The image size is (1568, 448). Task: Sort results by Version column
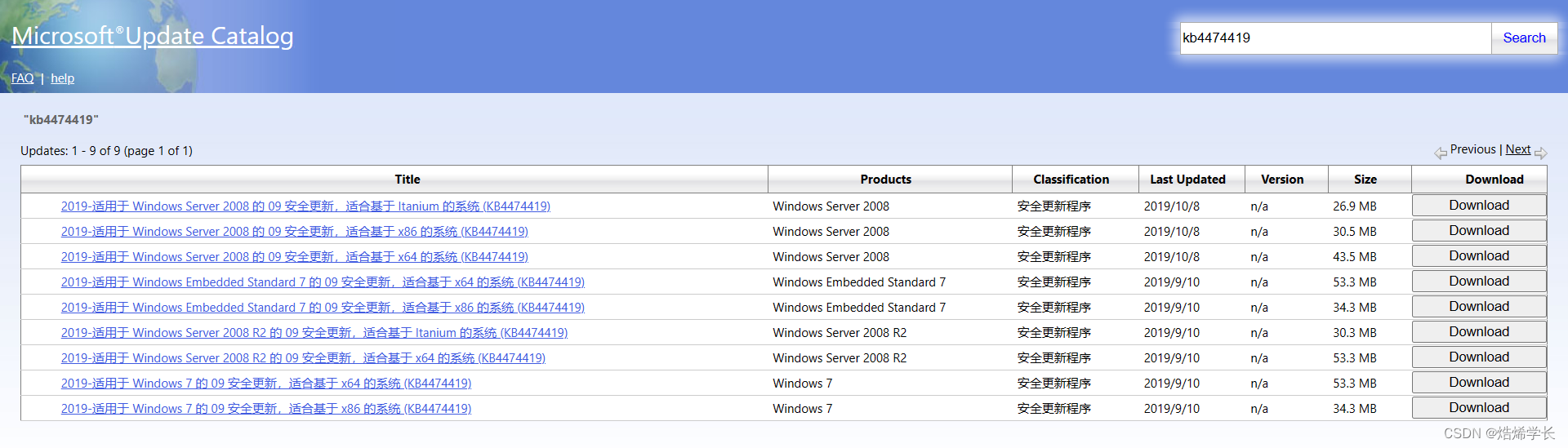point(1282,180)
